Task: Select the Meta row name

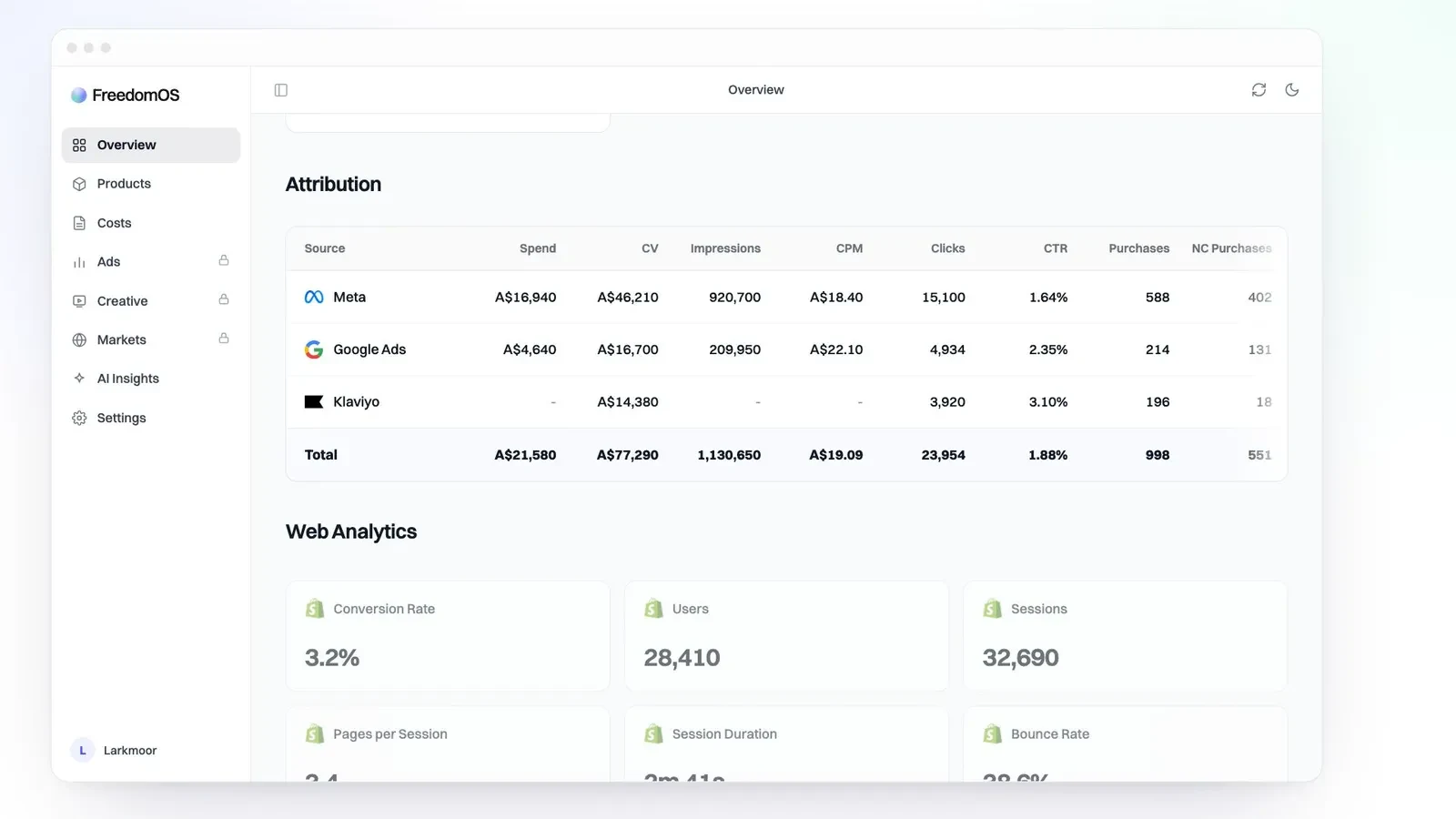Action: pos(349,298)
